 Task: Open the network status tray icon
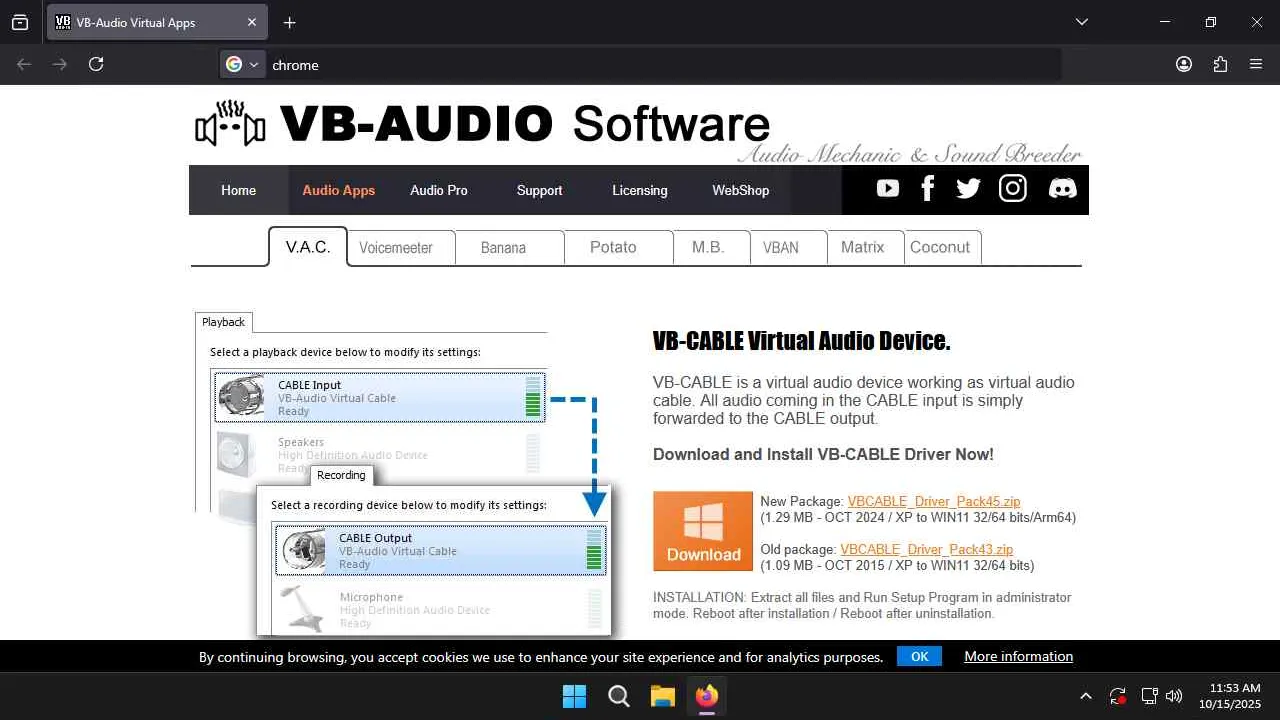pos(1150,696)
